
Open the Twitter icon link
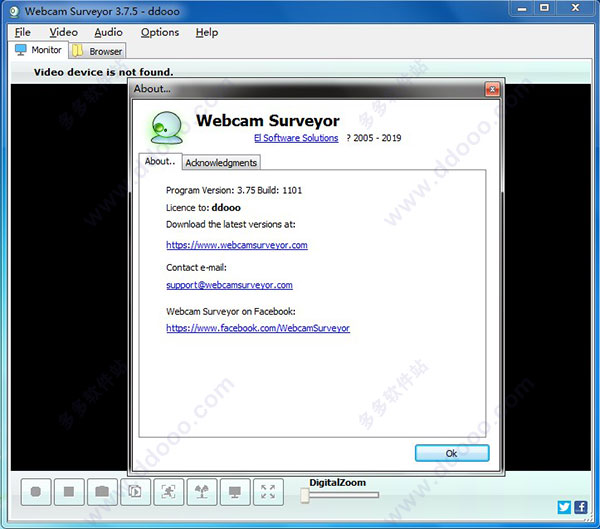point(564,507)
